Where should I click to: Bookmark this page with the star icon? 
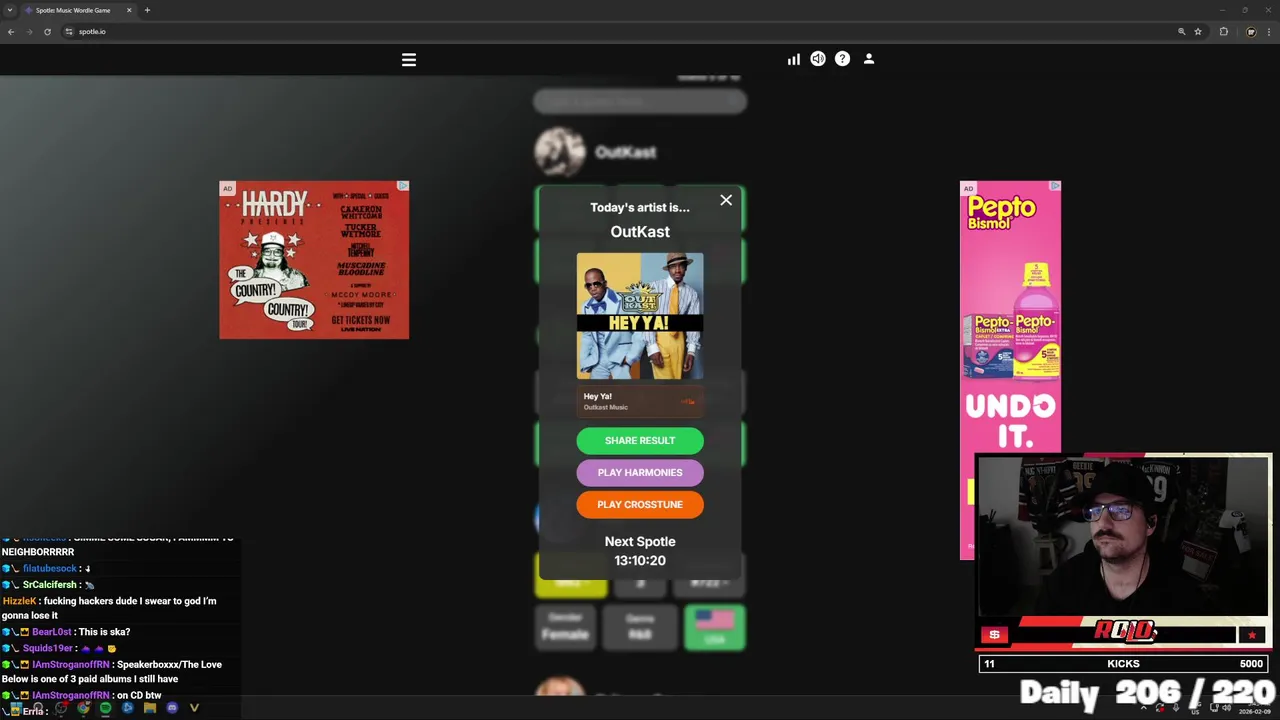point(1198,31)
